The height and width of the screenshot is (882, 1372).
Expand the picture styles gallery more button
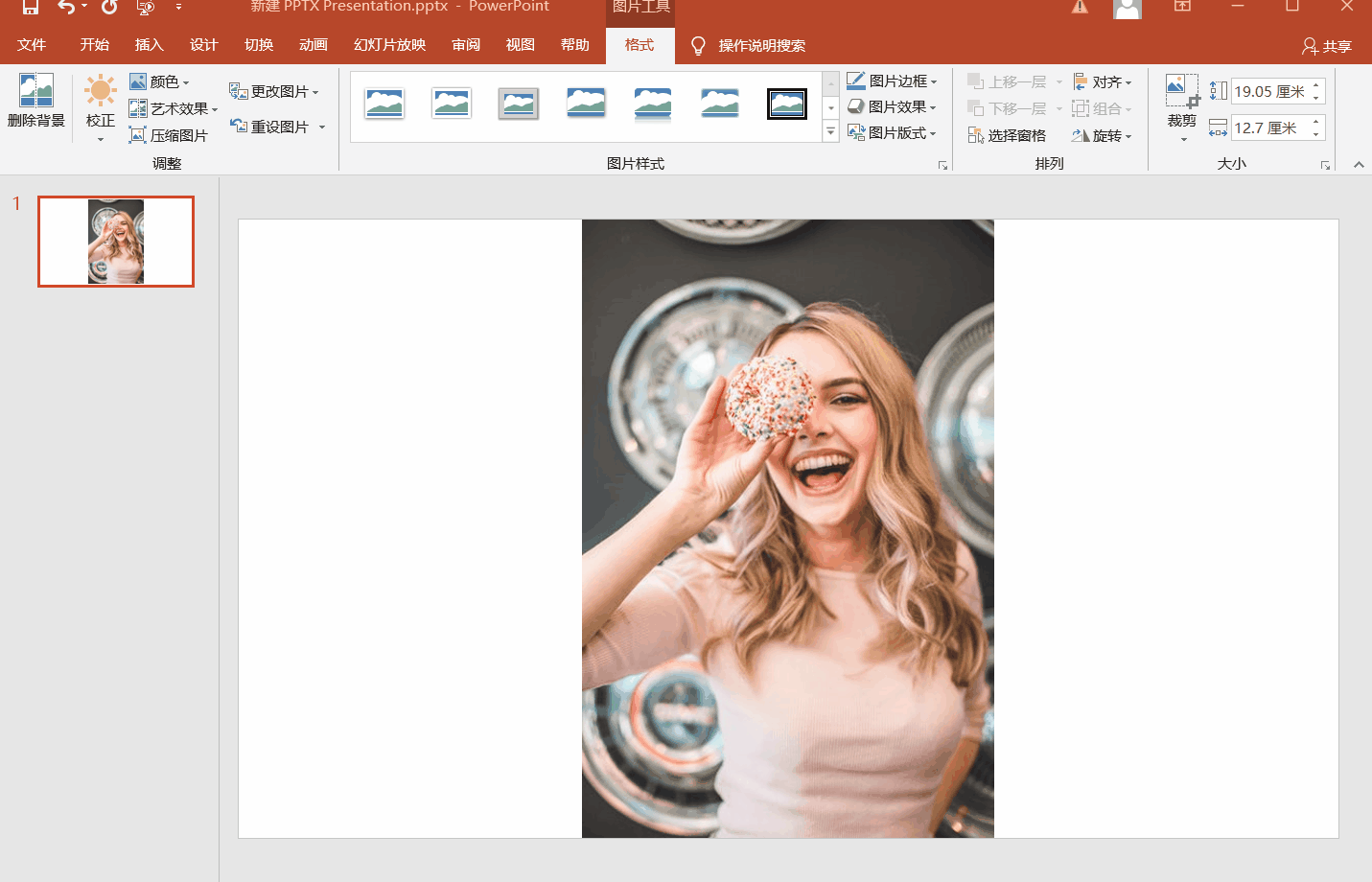[831, 132]
